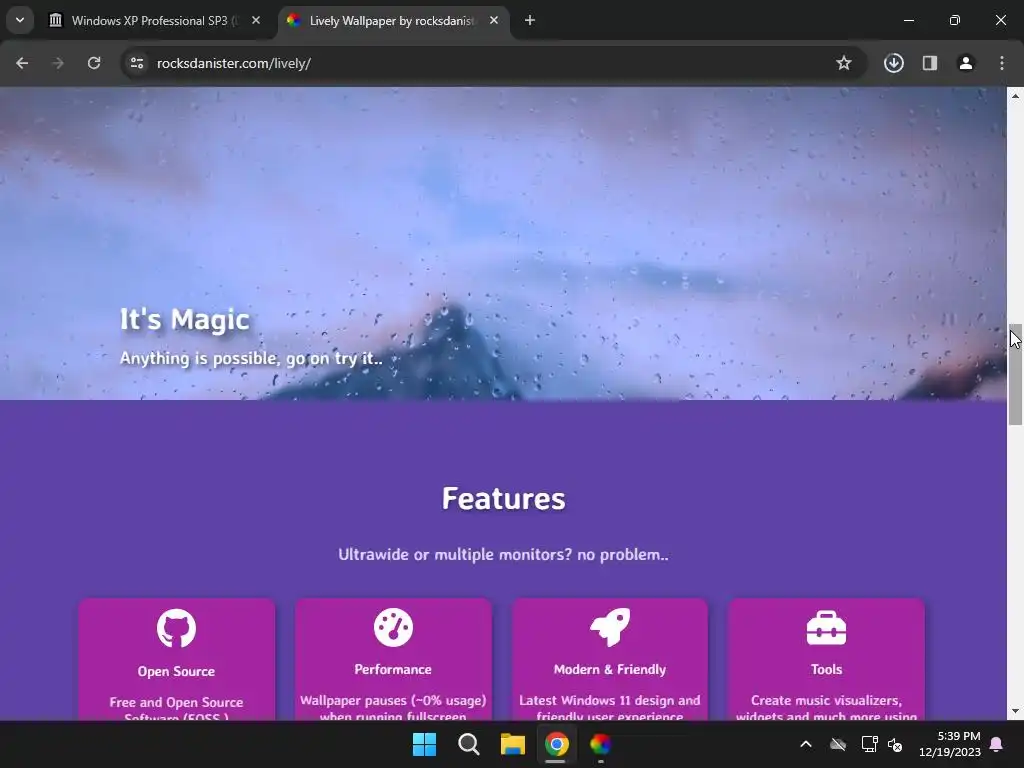Viewport: 1024px width, 768px height.
Task: Close the Windows XP Professional SP3 tab
Action: (256, 21)
